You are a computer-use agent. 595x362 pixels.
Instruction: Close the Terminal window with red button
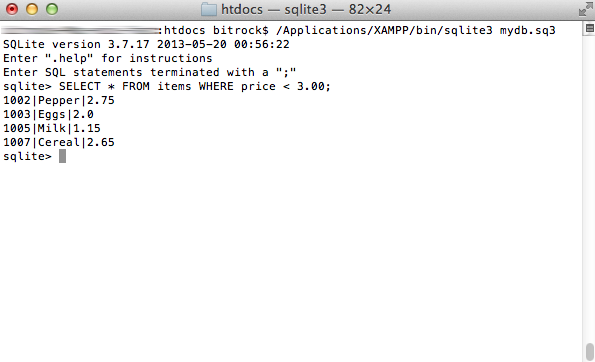click(x=12, y=9)
